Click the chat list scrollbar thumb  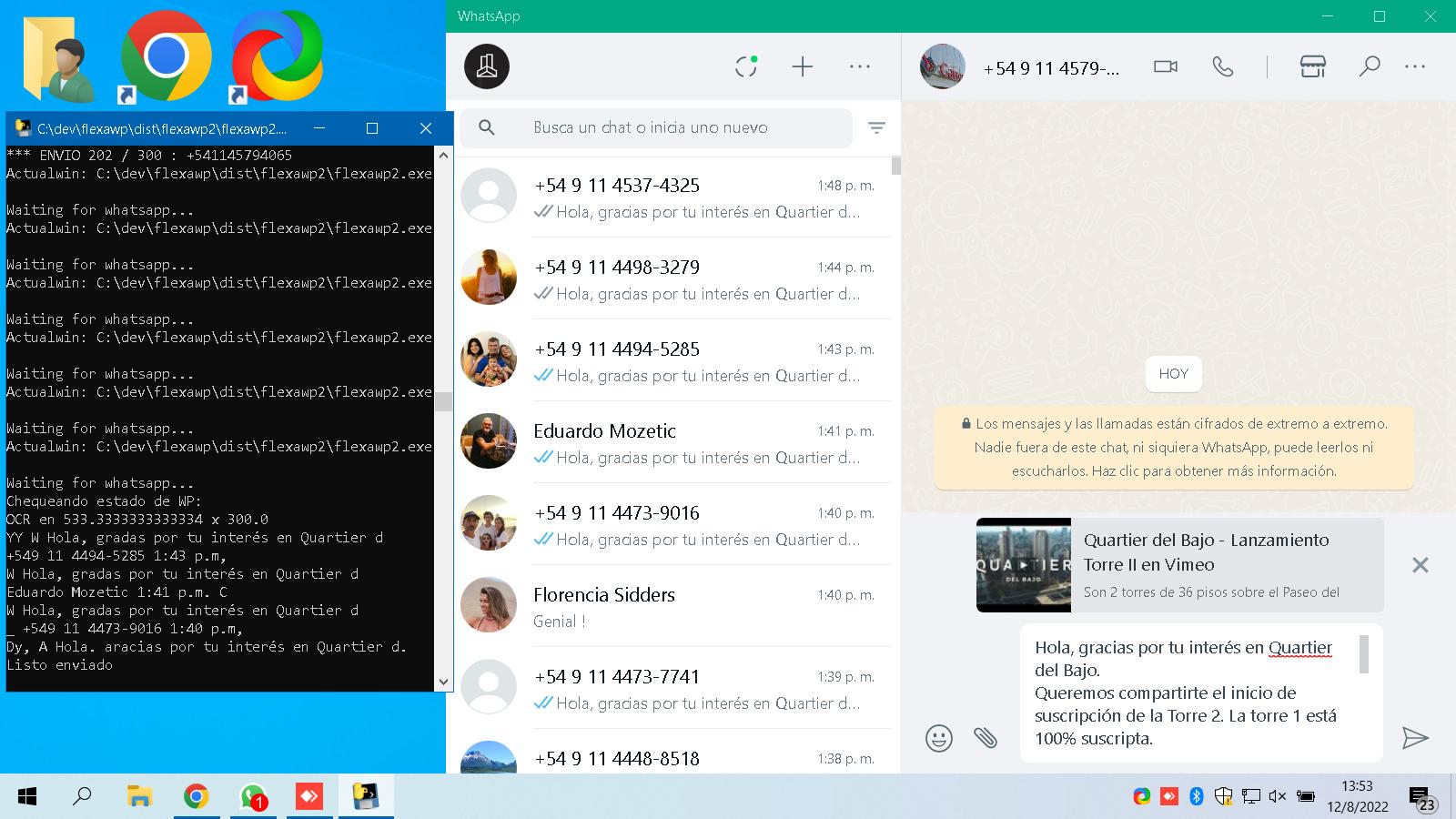coord(896,166)
